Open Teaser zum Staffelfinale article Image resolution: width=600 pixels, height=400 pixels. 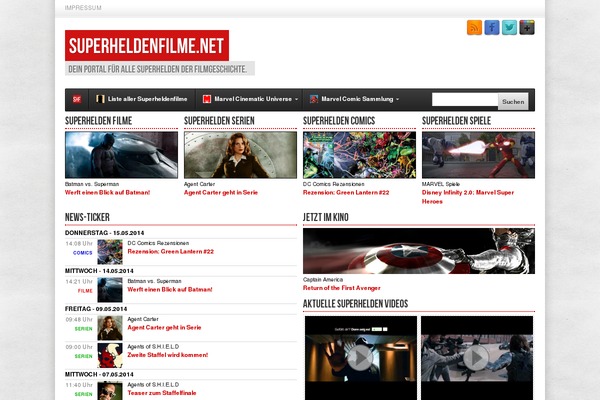coord(161,393)
